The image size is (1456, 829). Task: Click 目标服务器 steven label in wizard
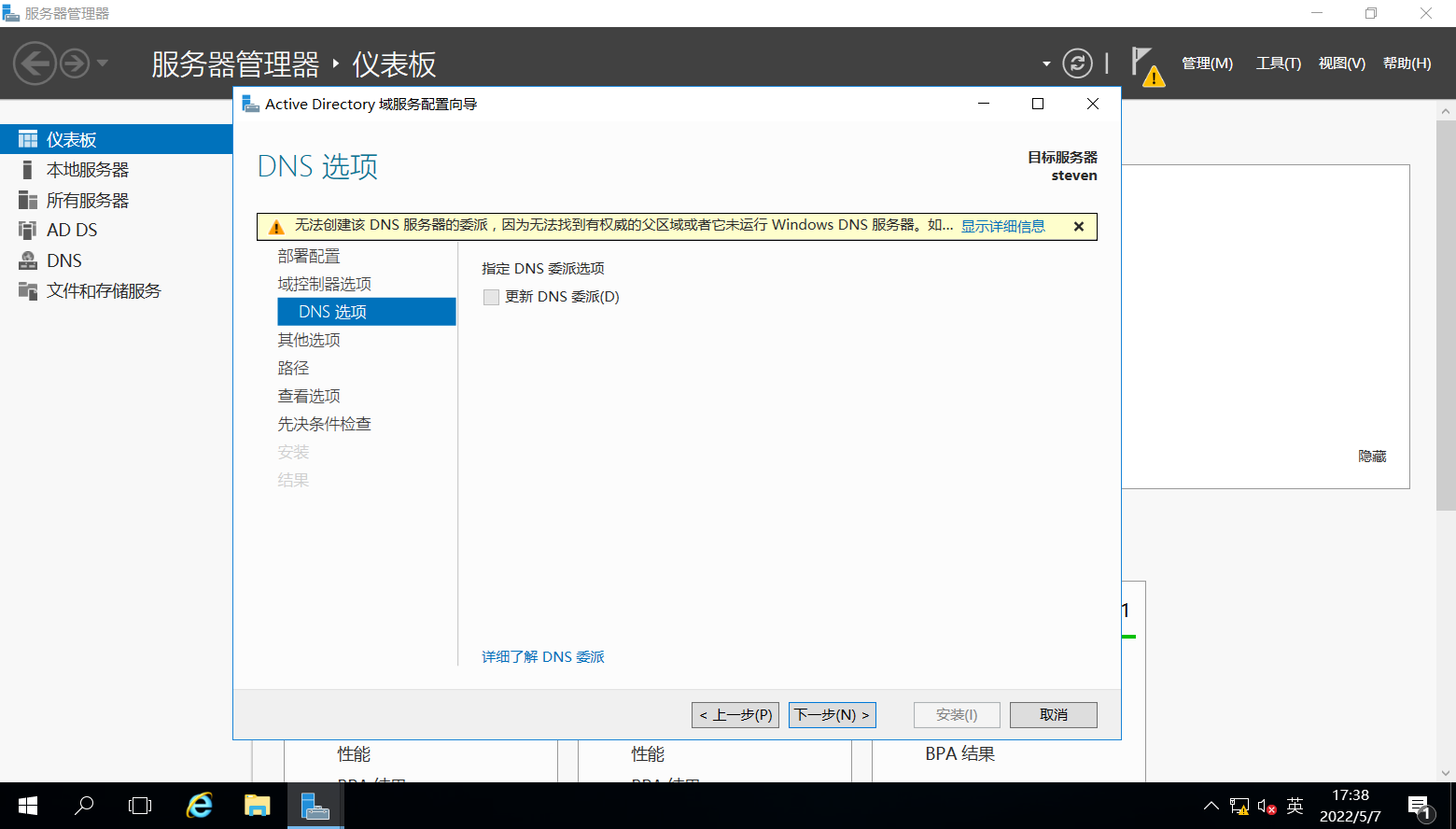1062,166
